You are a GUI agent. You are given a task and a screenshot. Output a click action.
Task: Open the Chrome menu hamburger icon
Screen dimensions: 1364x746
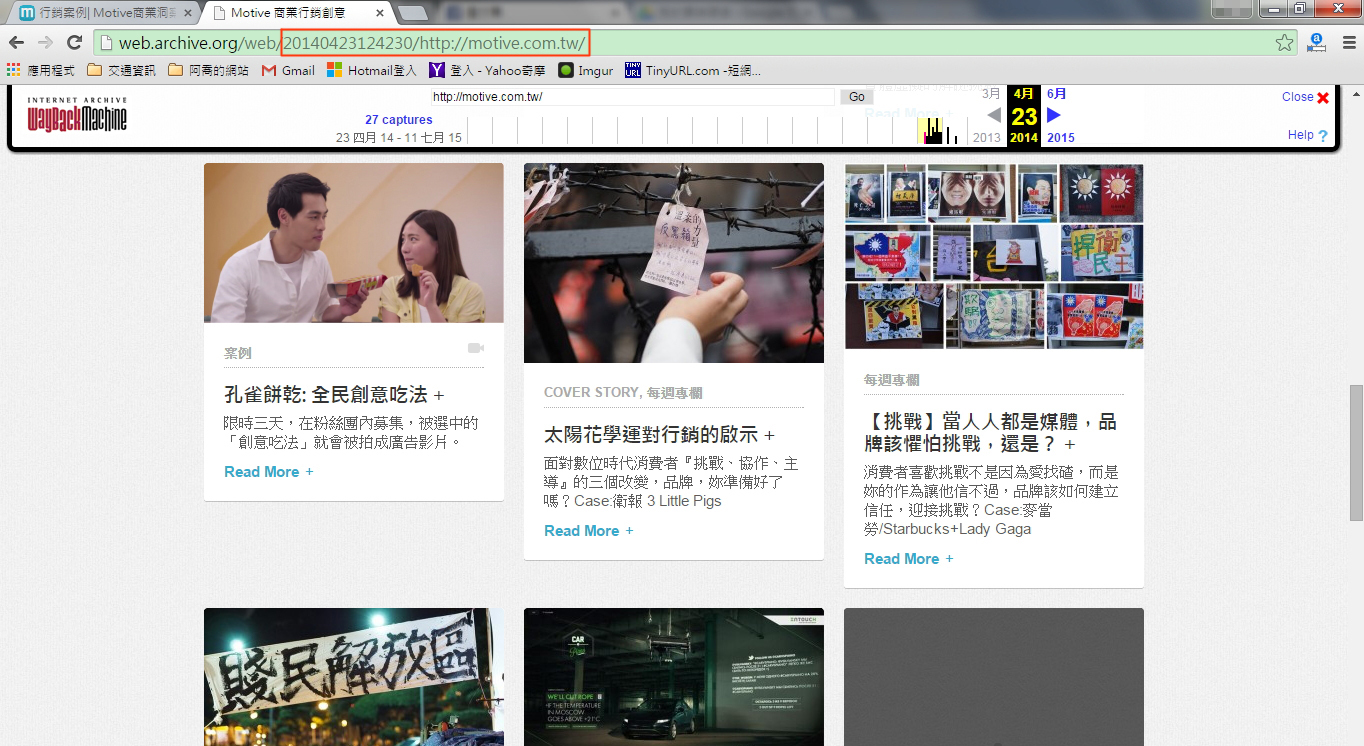1348,42
